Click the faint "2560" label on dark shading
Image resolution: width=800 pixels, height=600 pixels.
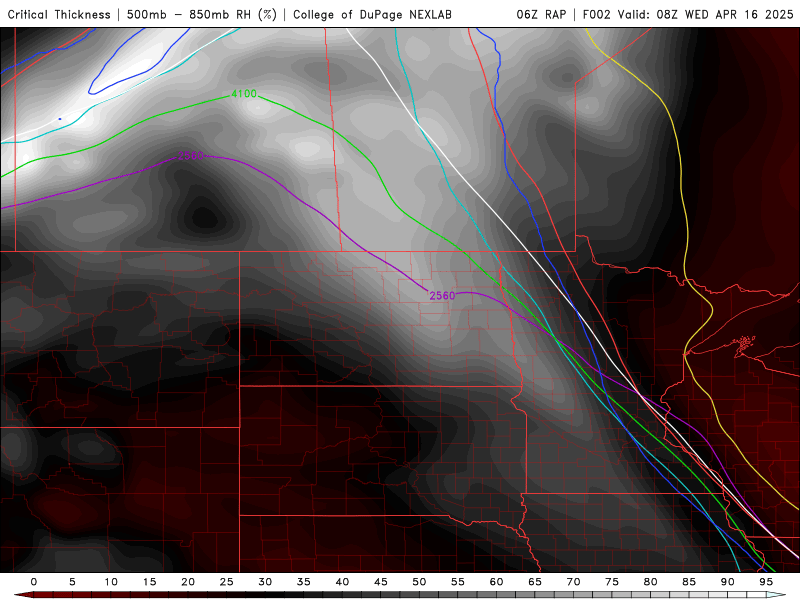(191, 155)
